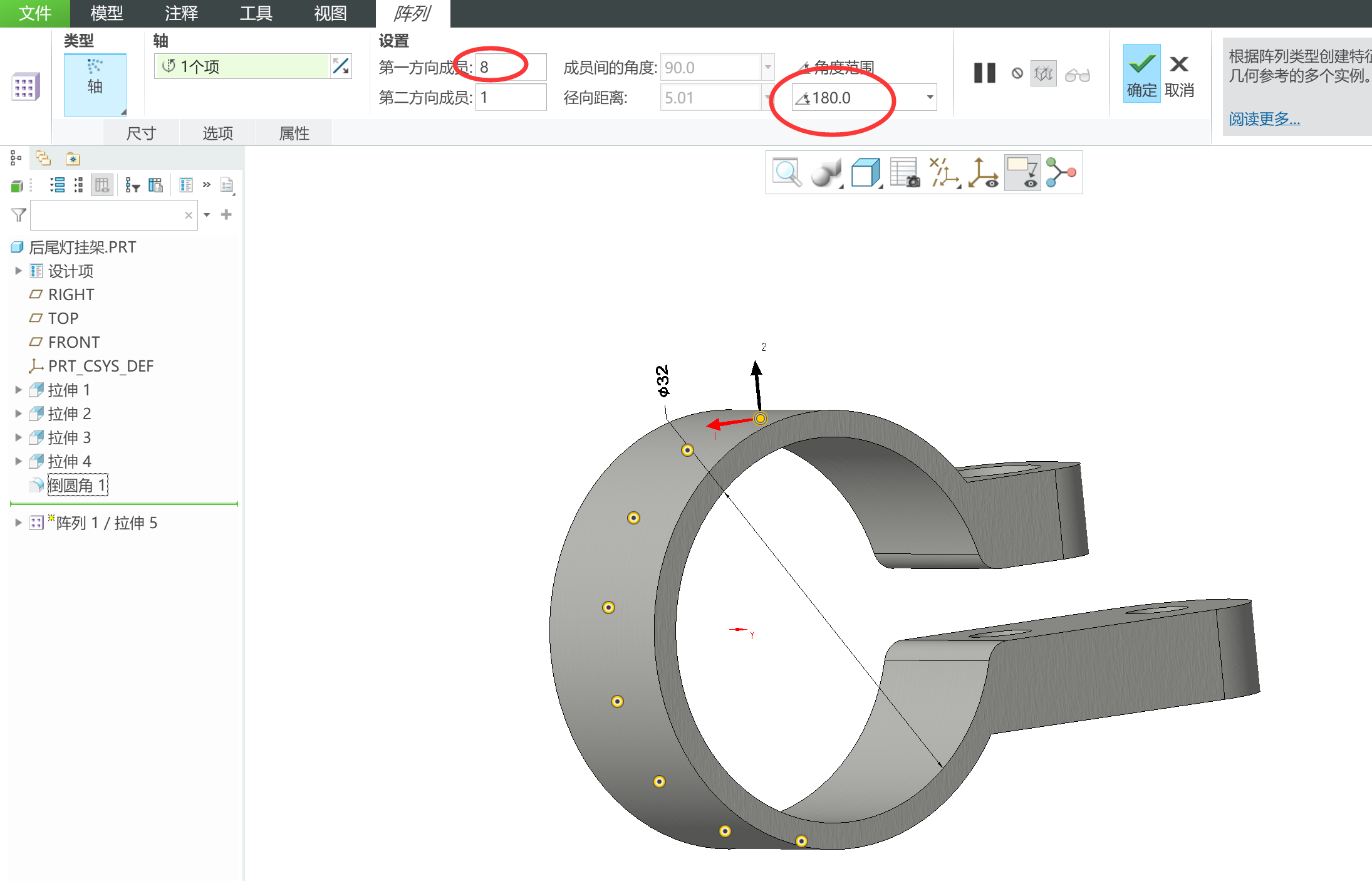1372x881 pixels.
Task: Expand the 阵列 1 / 拉伸 5 node
Action: coord(18,523)
